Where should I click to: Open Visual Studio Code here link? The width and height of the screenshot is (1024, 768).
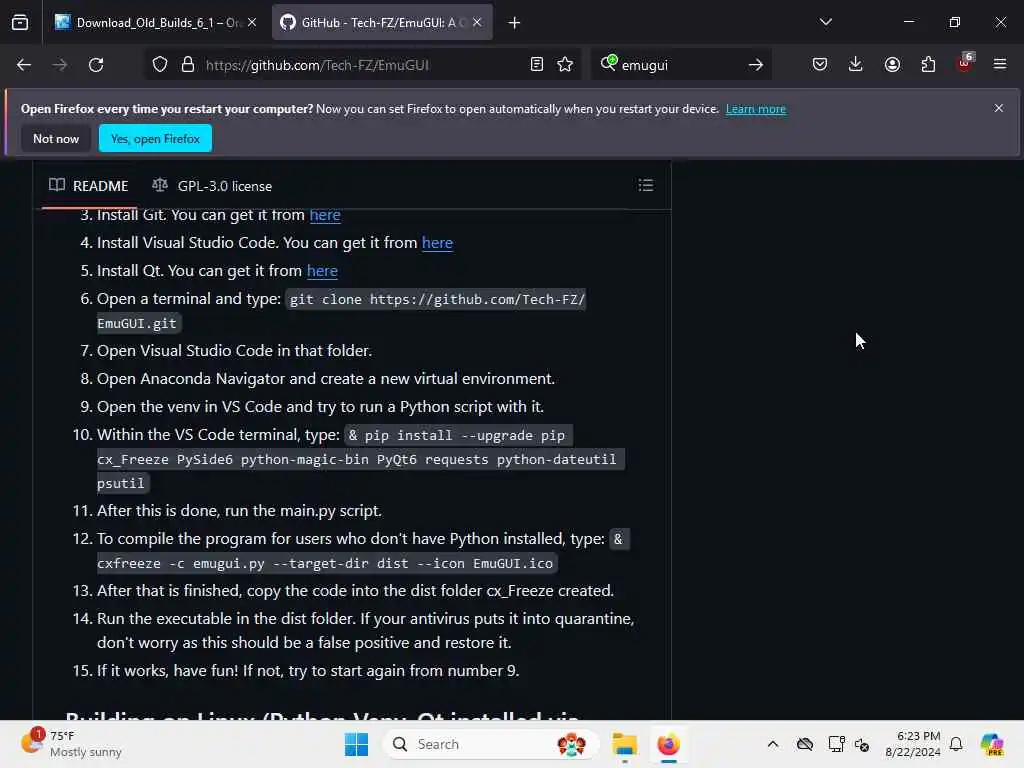click(437, 243)
